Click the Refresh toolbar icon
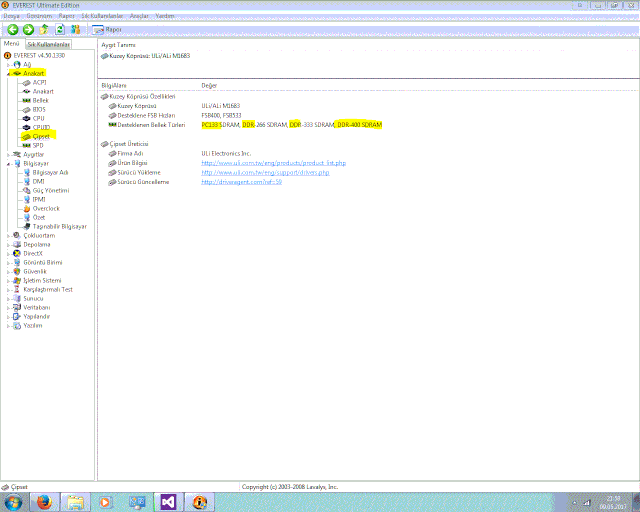 60,29
